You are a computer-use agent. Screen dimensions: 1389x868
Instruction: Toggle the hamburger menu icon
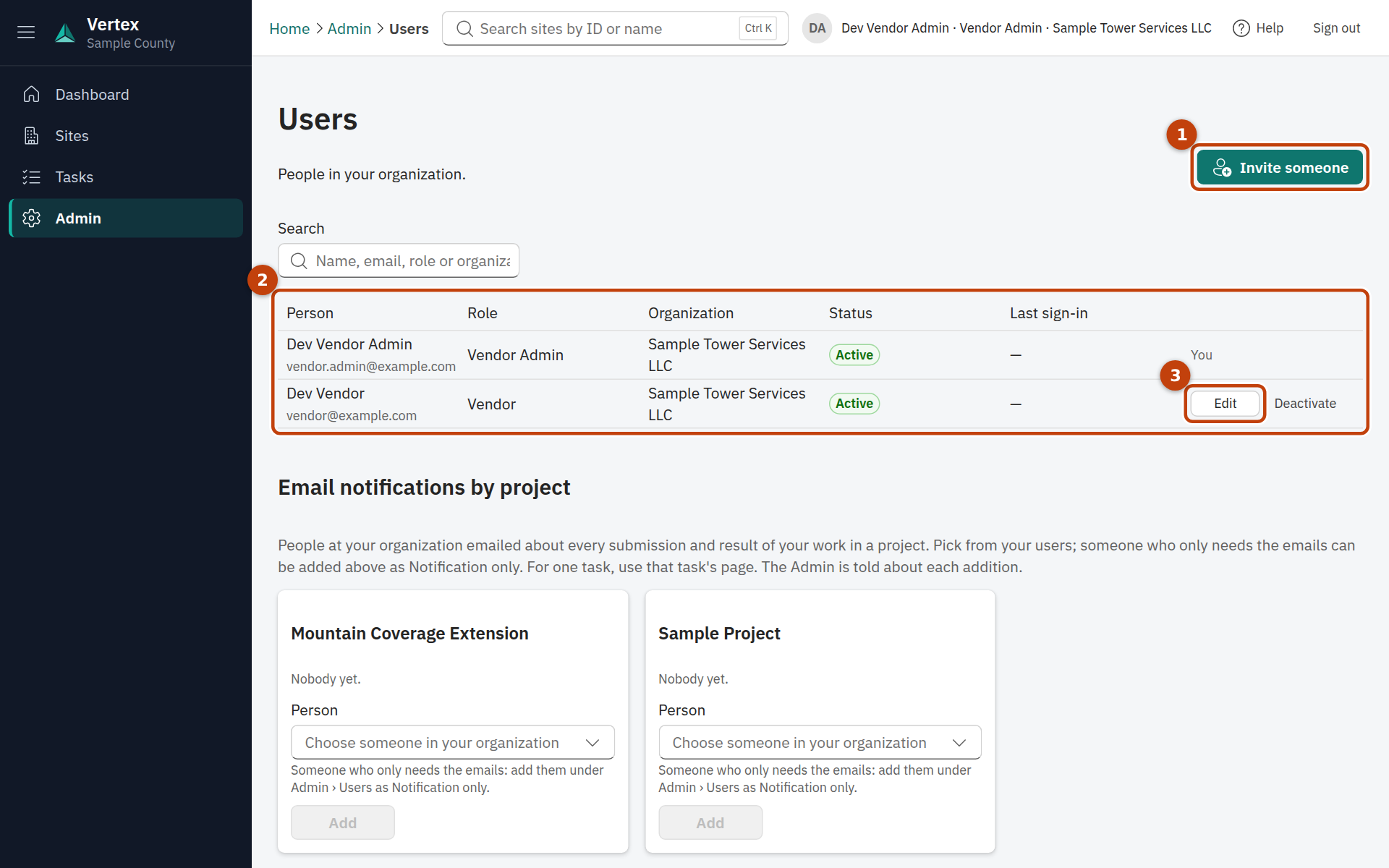pos(26,32)
